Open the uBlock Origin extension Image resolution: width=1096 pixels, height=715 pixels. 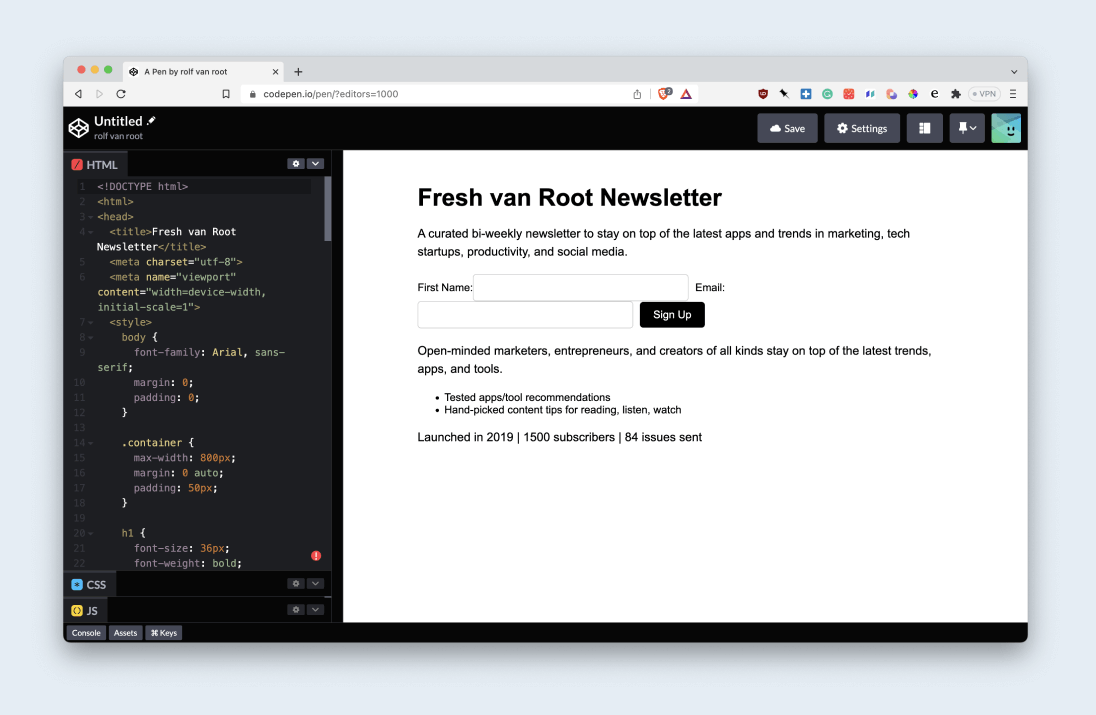(x=763, y=94)
